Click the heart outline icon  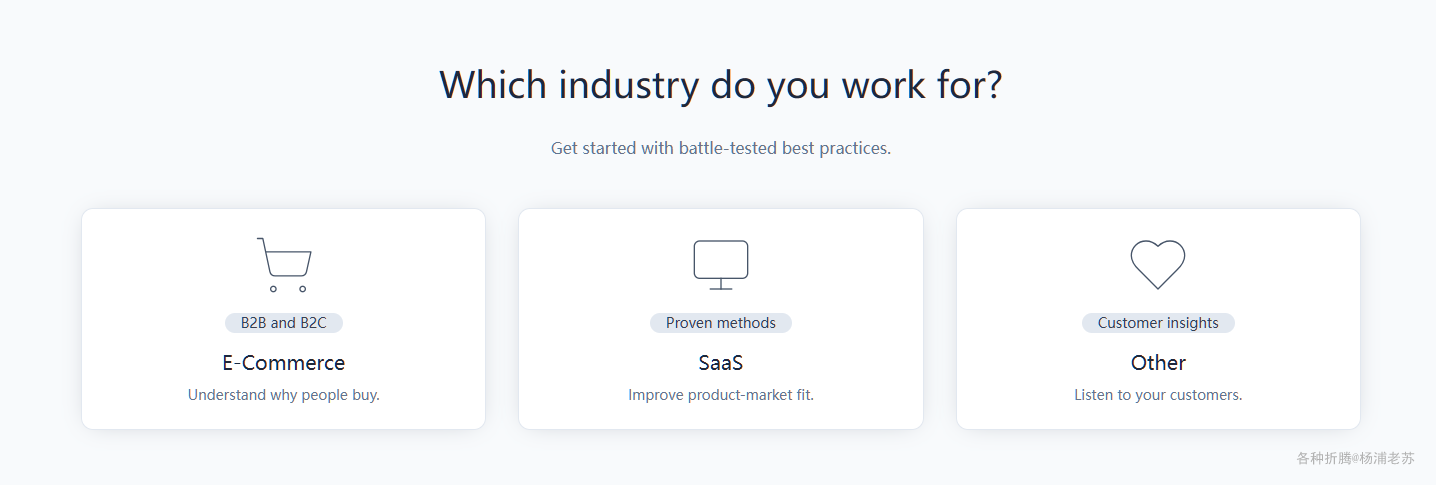pos(1158,265)
